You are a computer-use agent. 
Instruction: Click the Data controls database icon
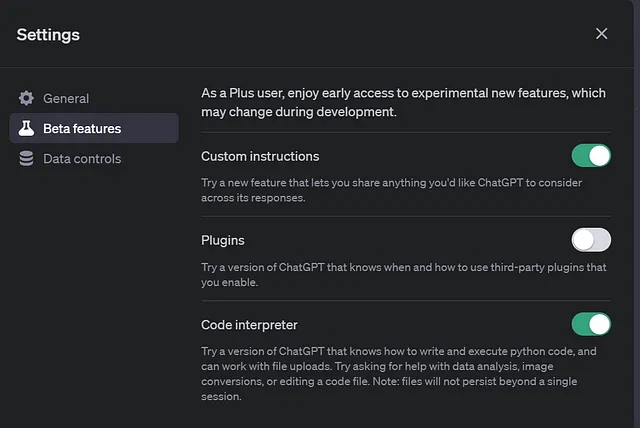26,159
